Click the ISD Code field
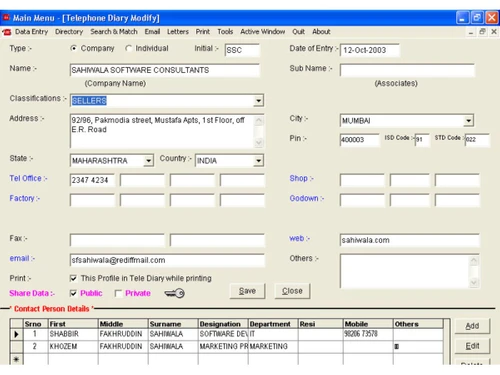 click(x=422, y=140)
